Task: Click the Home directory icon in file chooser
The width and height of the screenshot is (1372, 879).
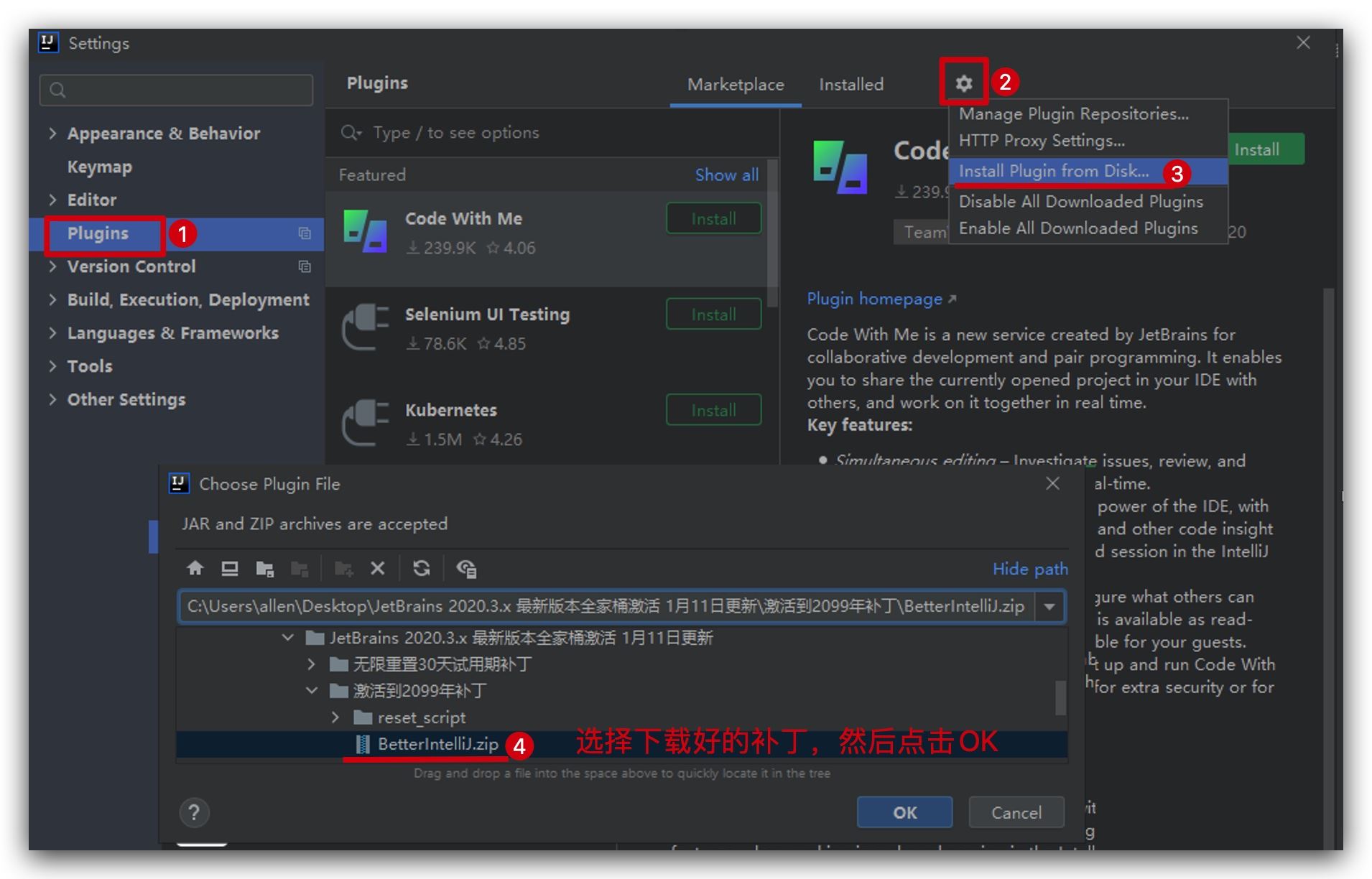Action: (195, 569)
